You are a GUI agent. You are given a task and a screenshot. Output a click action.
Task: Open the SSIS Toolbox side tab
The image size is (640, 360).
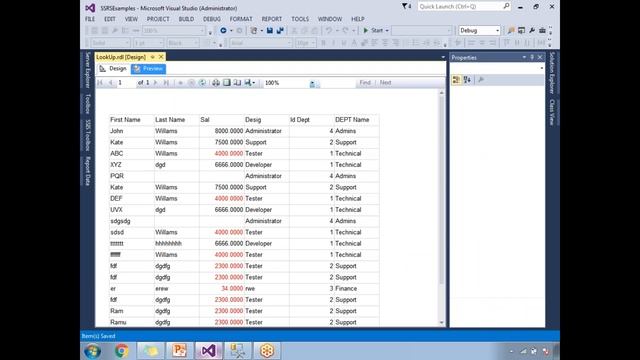(87, 135)
